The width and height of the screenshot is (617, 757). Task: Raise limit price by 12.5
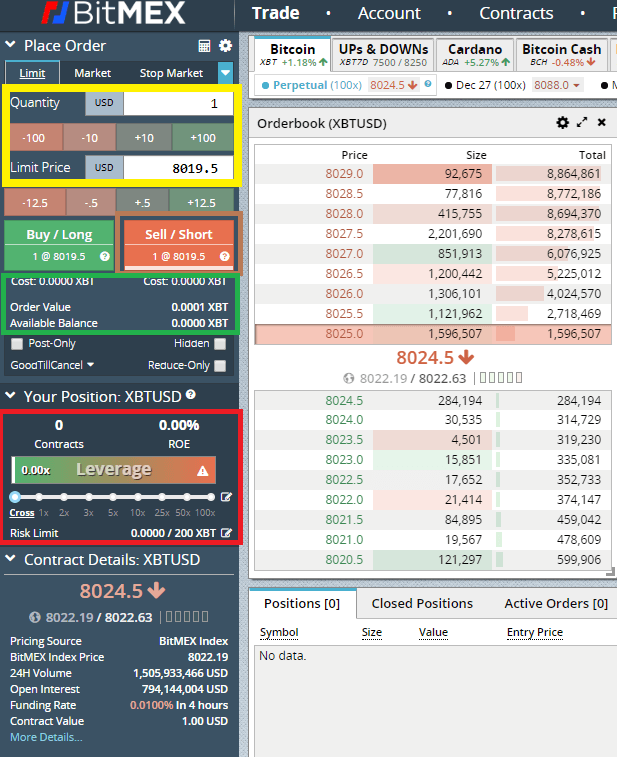[x=201, y=203]
